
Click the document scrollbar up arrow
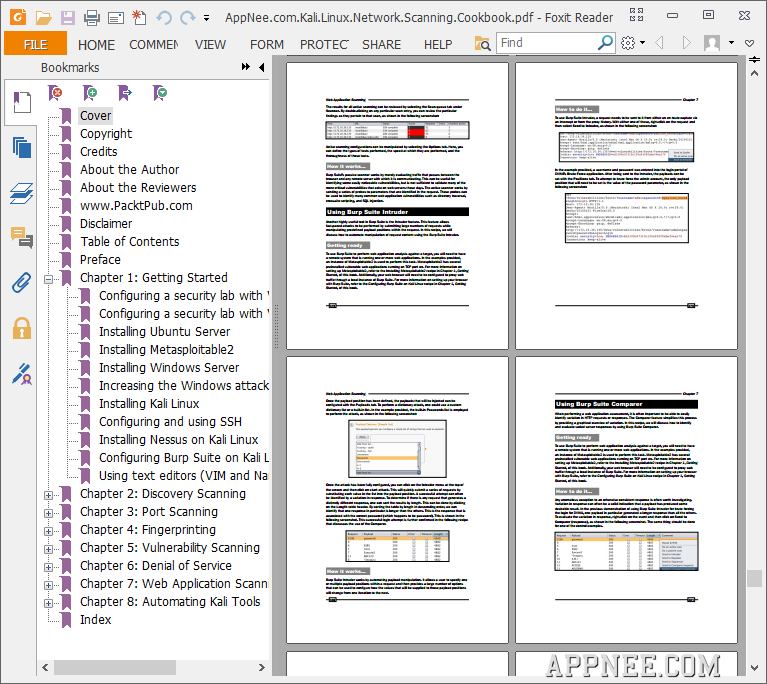click(x=754, y=73)
